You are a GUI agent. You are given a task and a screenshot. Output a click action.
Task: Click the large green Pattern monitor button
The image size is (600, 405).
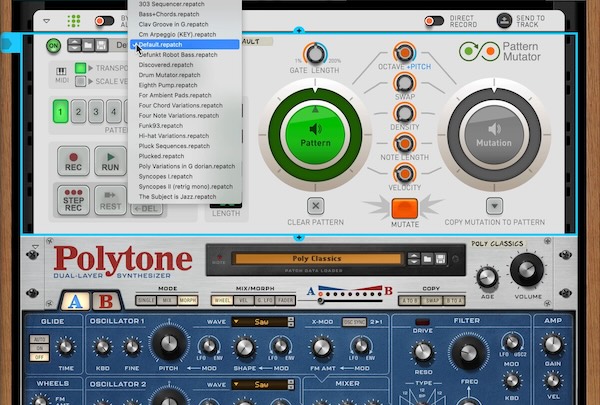click(315, 135)
